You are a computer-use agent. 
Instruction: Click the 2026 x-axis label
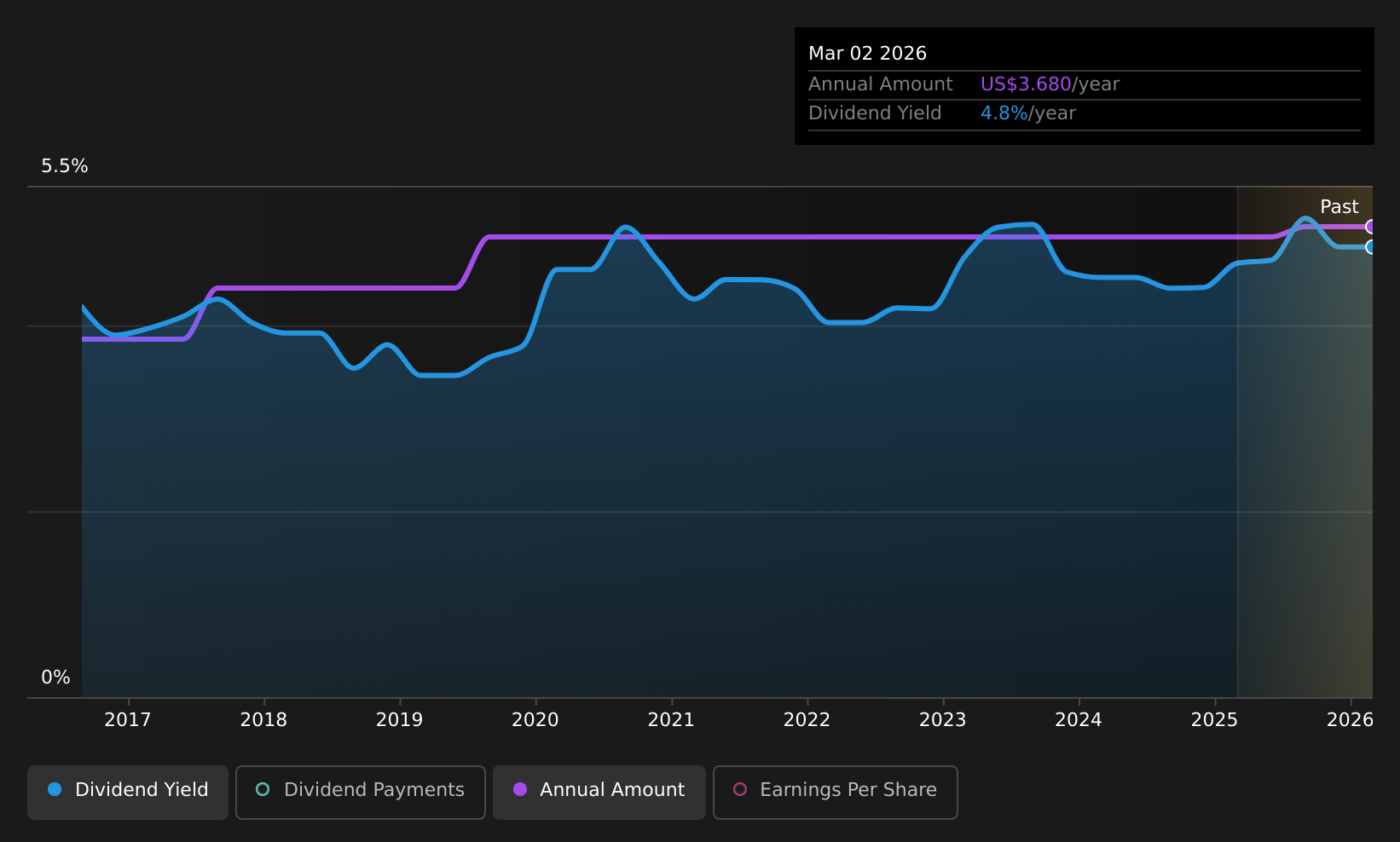1350,720
